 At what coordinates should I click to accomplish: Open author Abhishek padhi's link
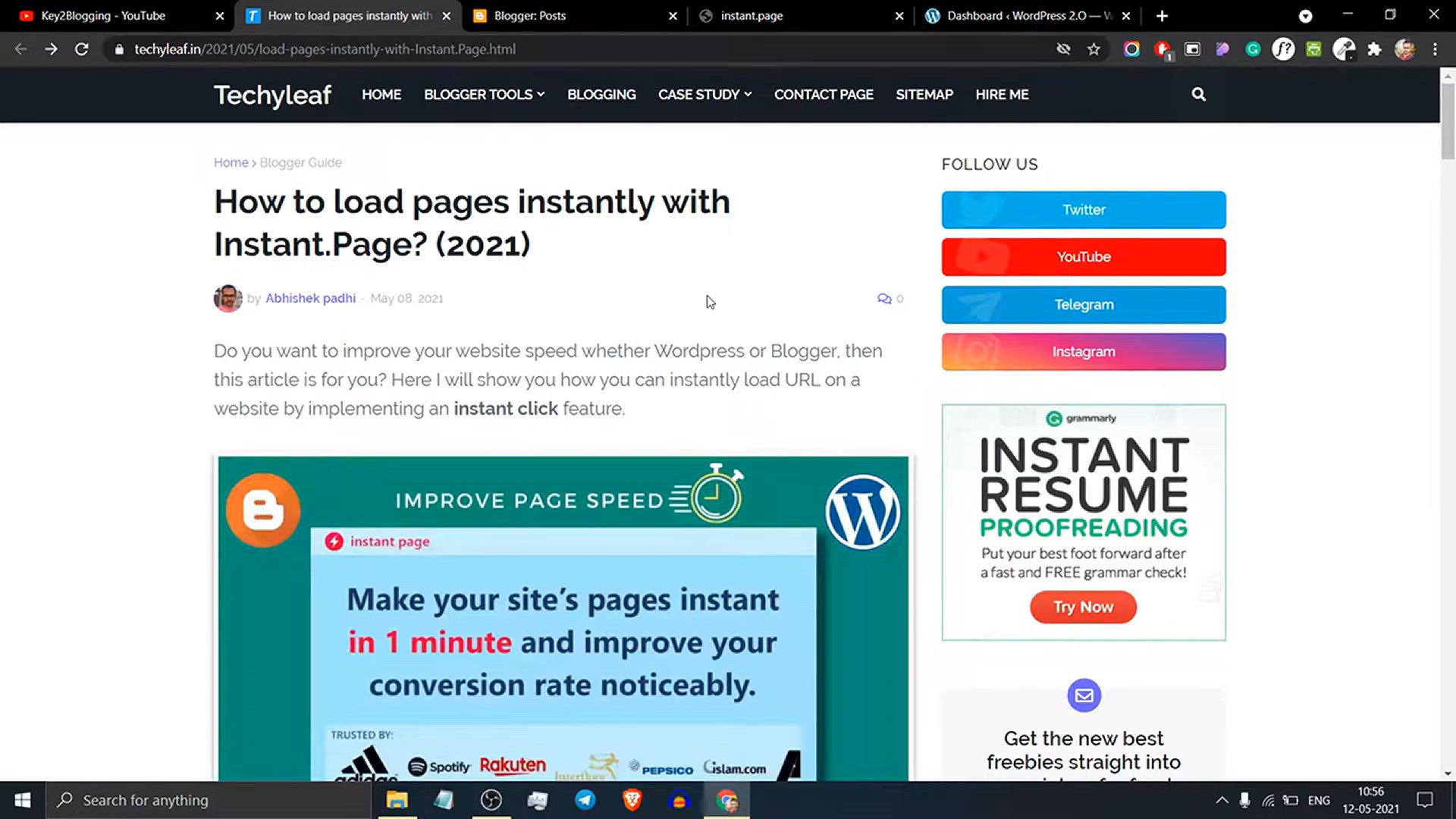point(310,299)
